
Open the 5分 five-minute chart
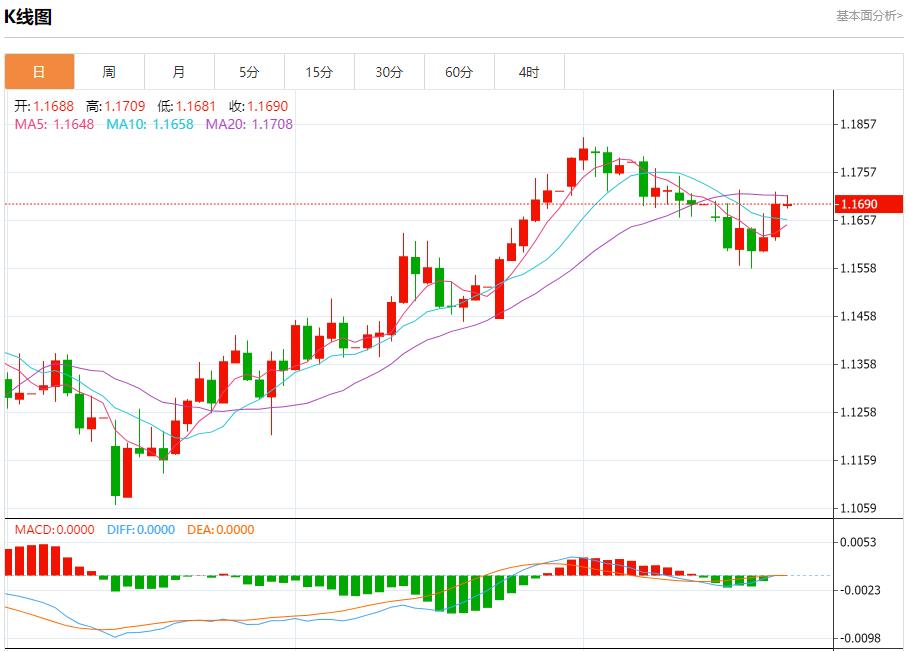[248, 71]
